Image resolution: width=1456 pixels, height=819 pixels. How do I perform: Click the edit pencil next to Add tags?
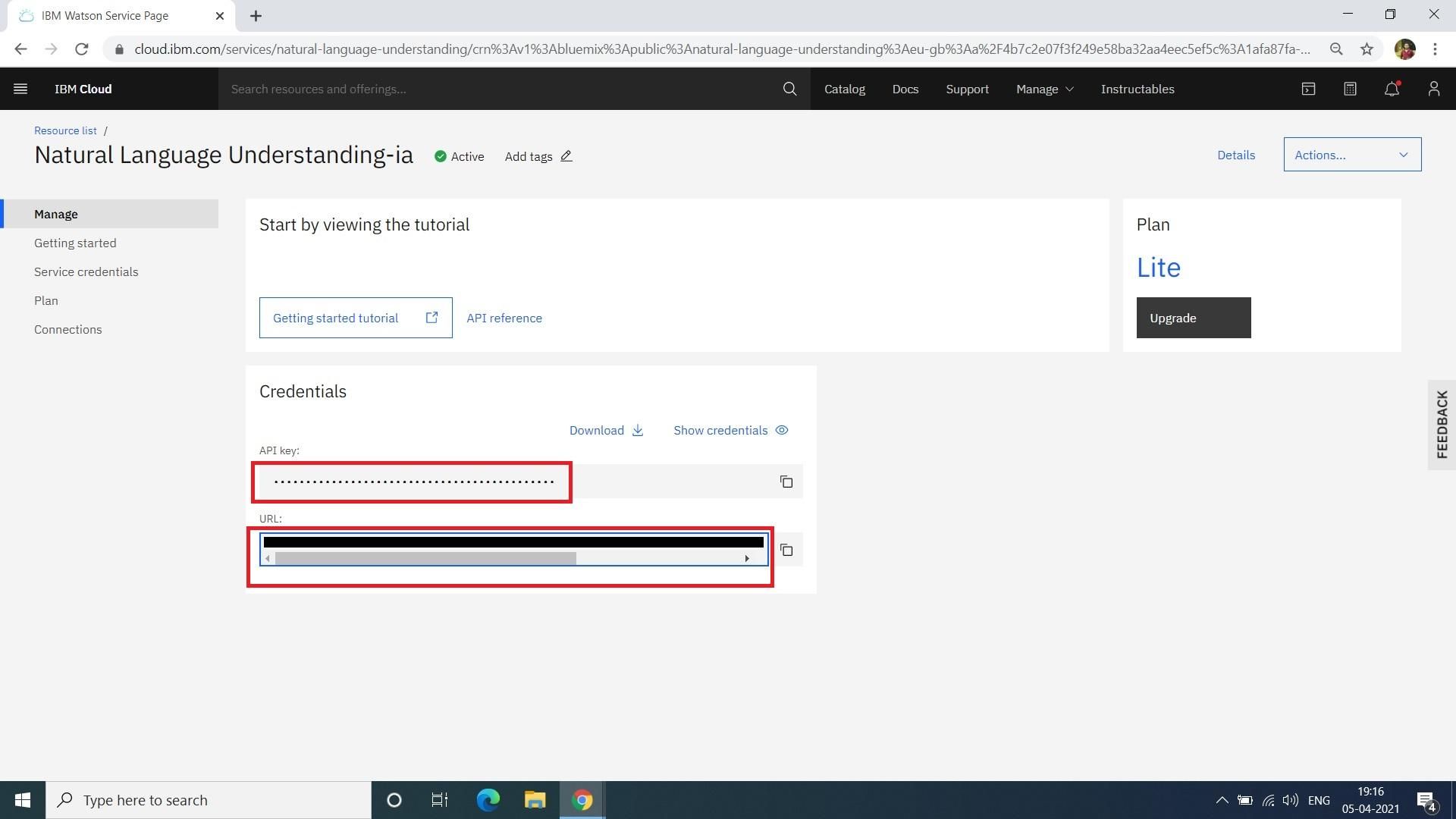pyautogui.click(x=566, y=156)
